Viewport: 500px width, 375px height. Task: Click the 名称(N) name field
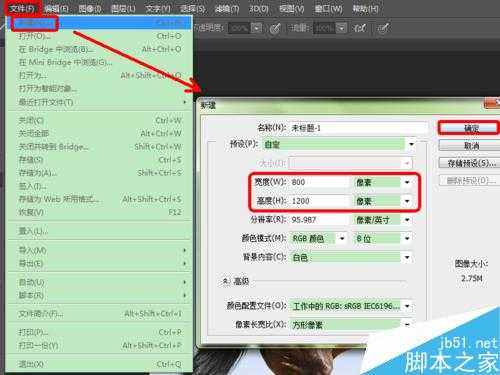(x=358, y=128)
